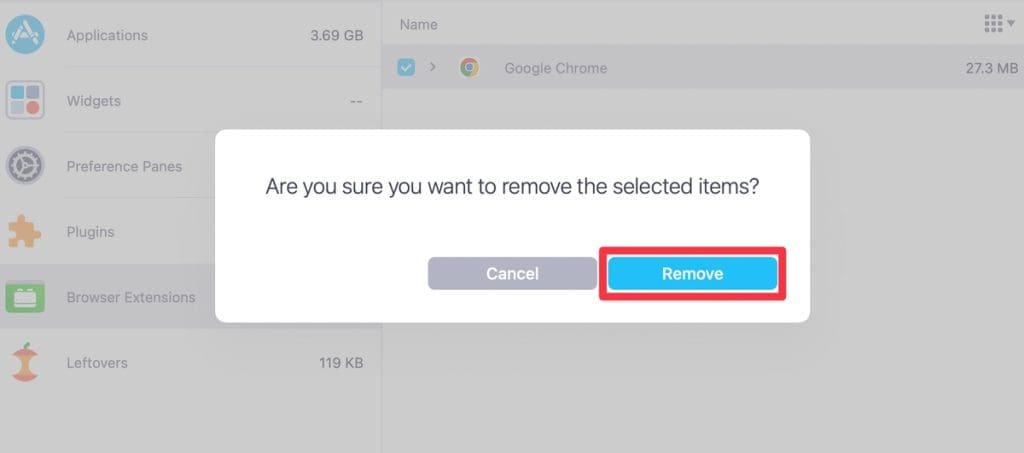1024x453 pixels.
Task: Confirm removal with the Remove button
Action: [692, 273]
